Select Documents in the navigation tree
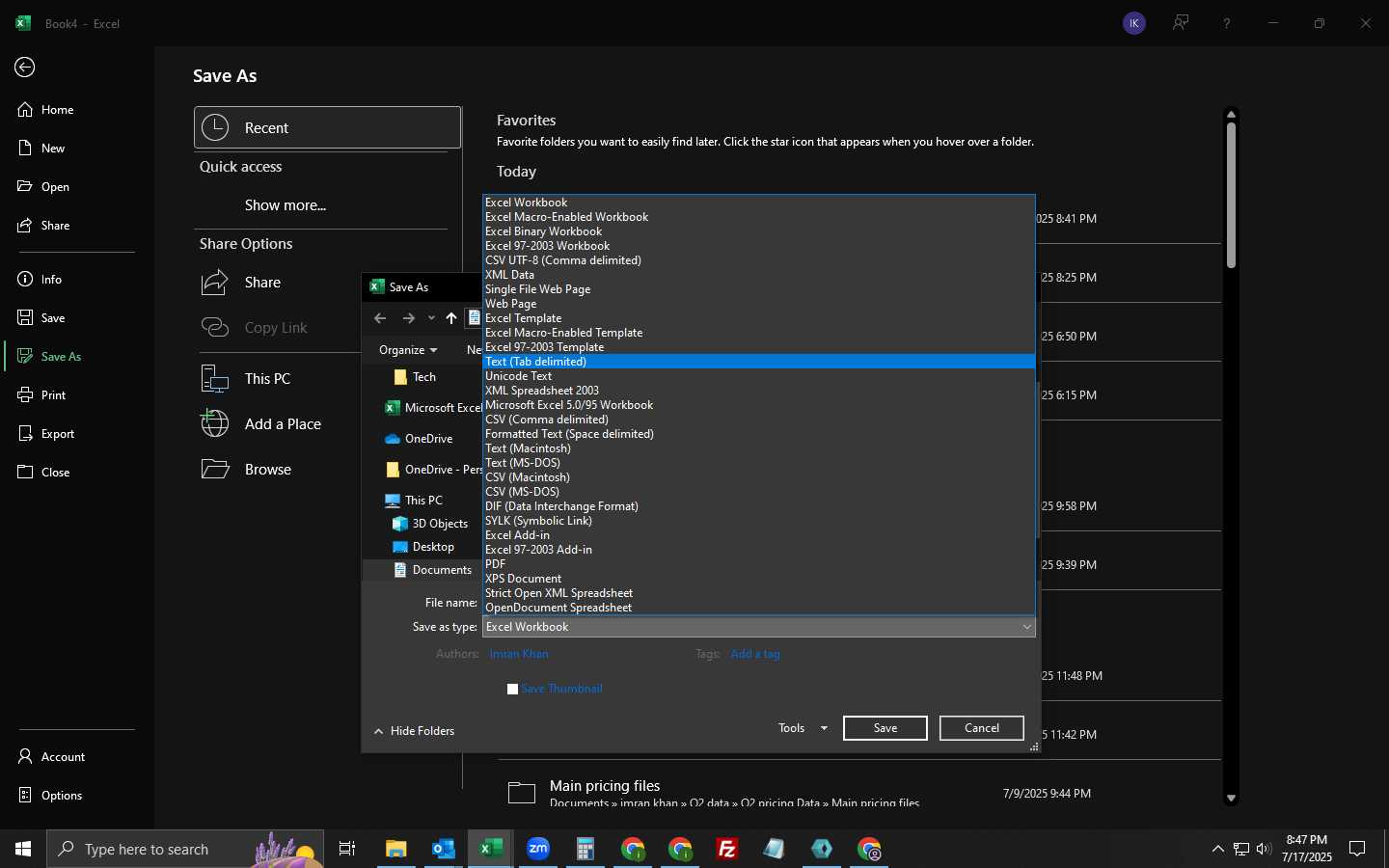This screenshot has width=1389, height=868. tap(433, 570)
